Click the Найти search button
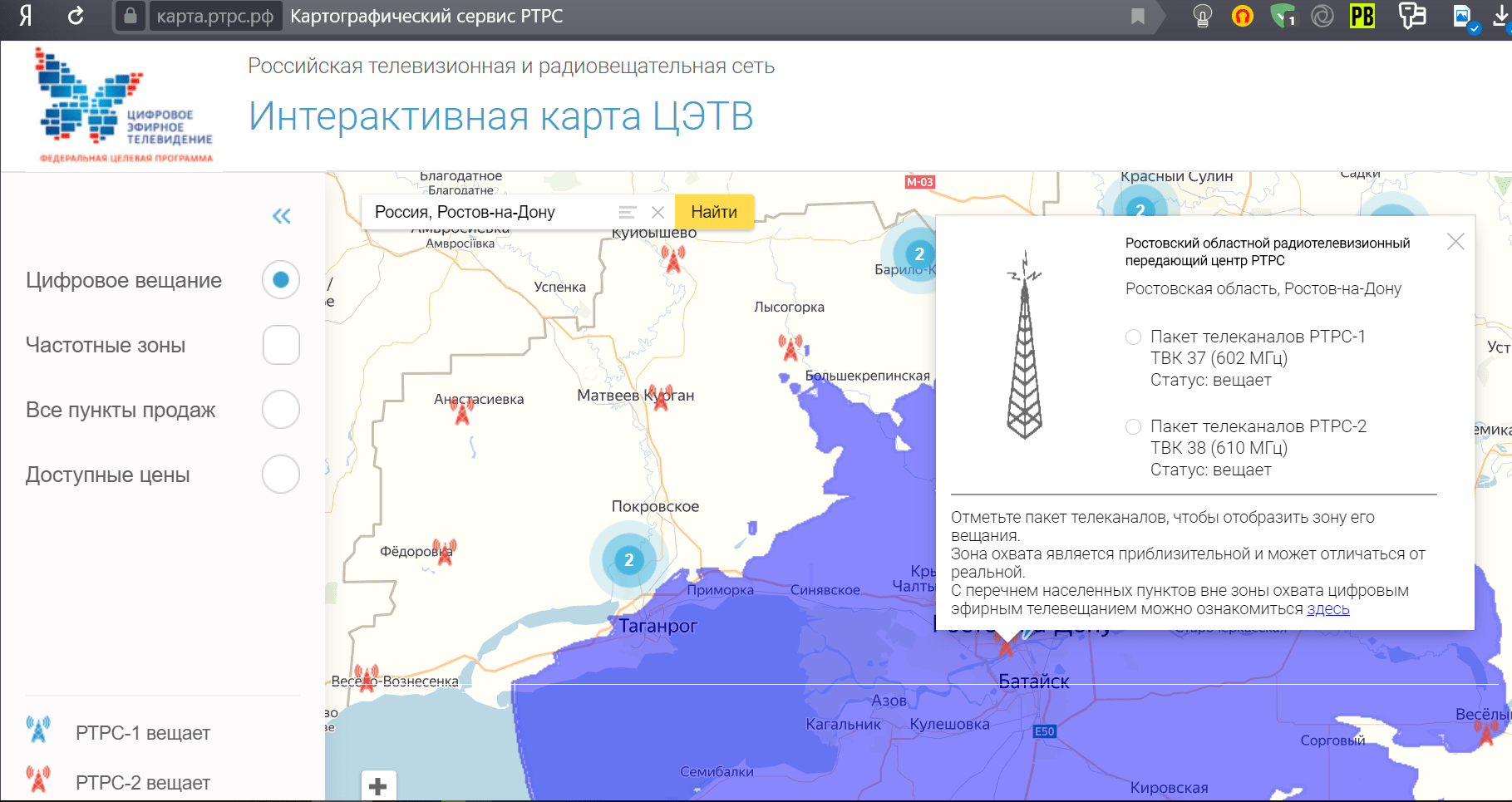The image size is (1512, 802). 714,212
